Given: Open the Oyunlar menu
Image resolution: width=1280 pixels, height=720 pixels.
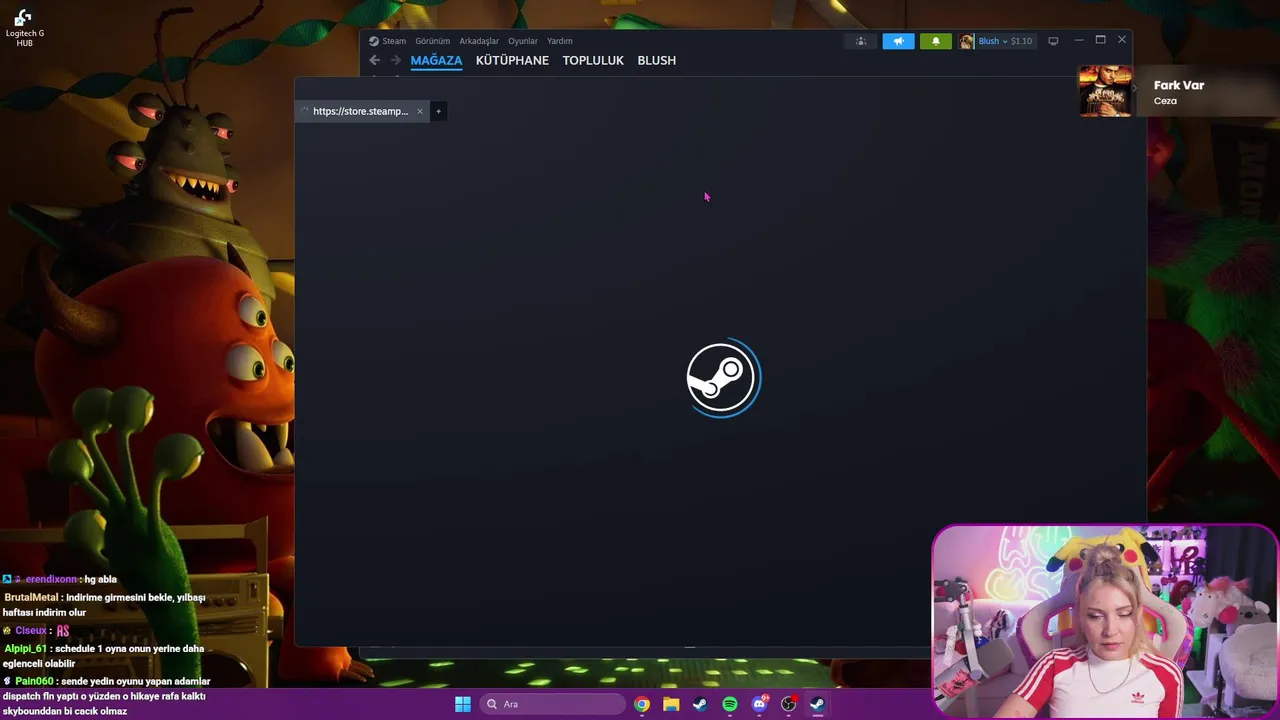Looking at the screenshot, I should pos(523,41).
